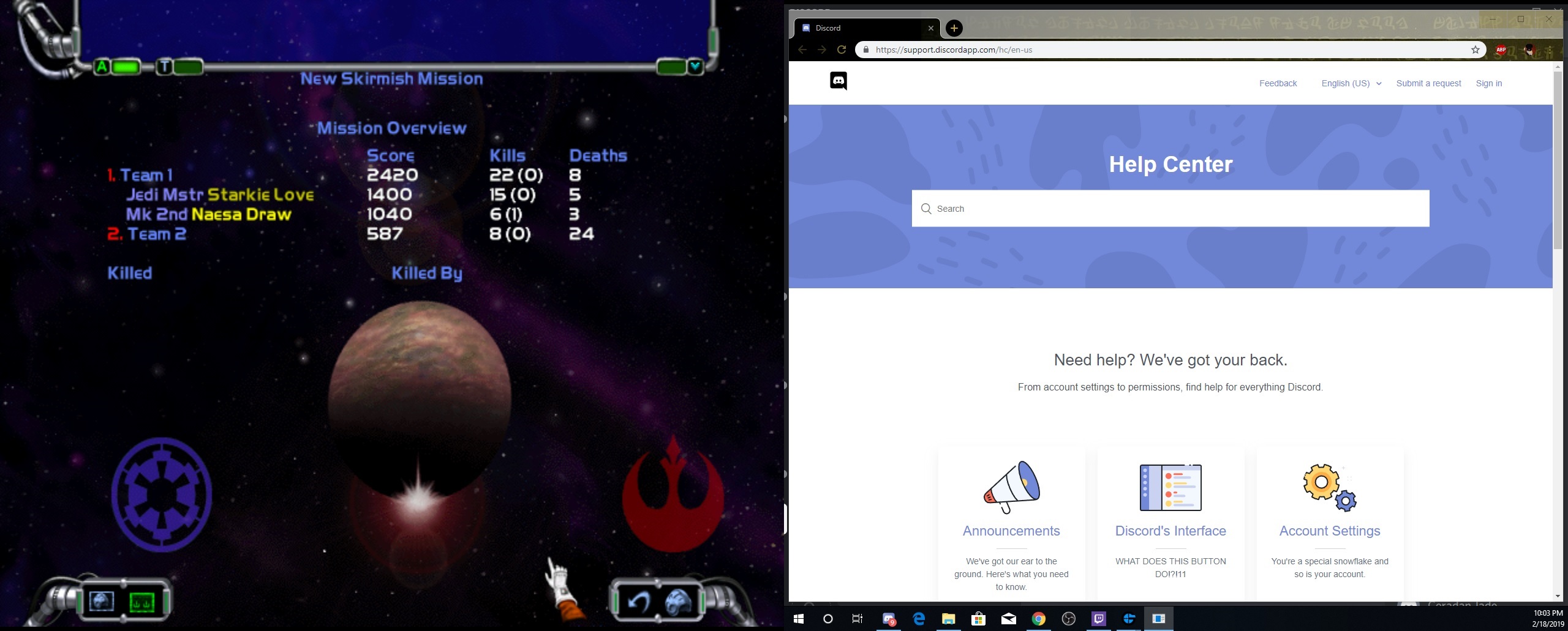
Task: Bookmark this page with the star icon
Action: coord(1475,50)
